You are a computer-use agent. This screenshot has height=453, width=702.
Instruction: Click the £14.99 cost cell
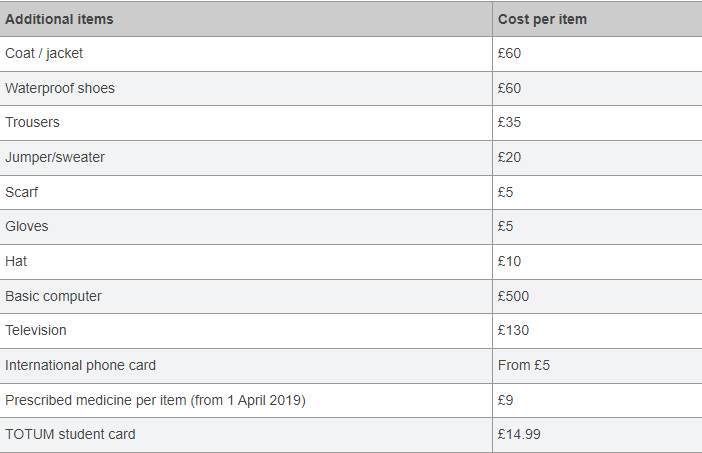(x=597, y=435)
